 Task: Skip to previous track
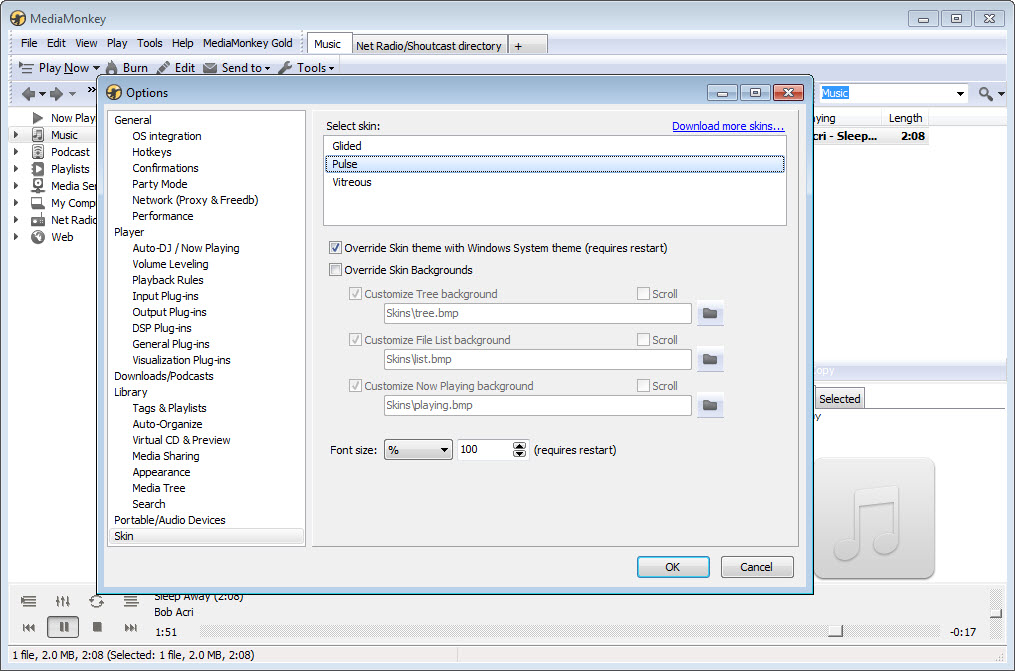[x=28, y=627]
